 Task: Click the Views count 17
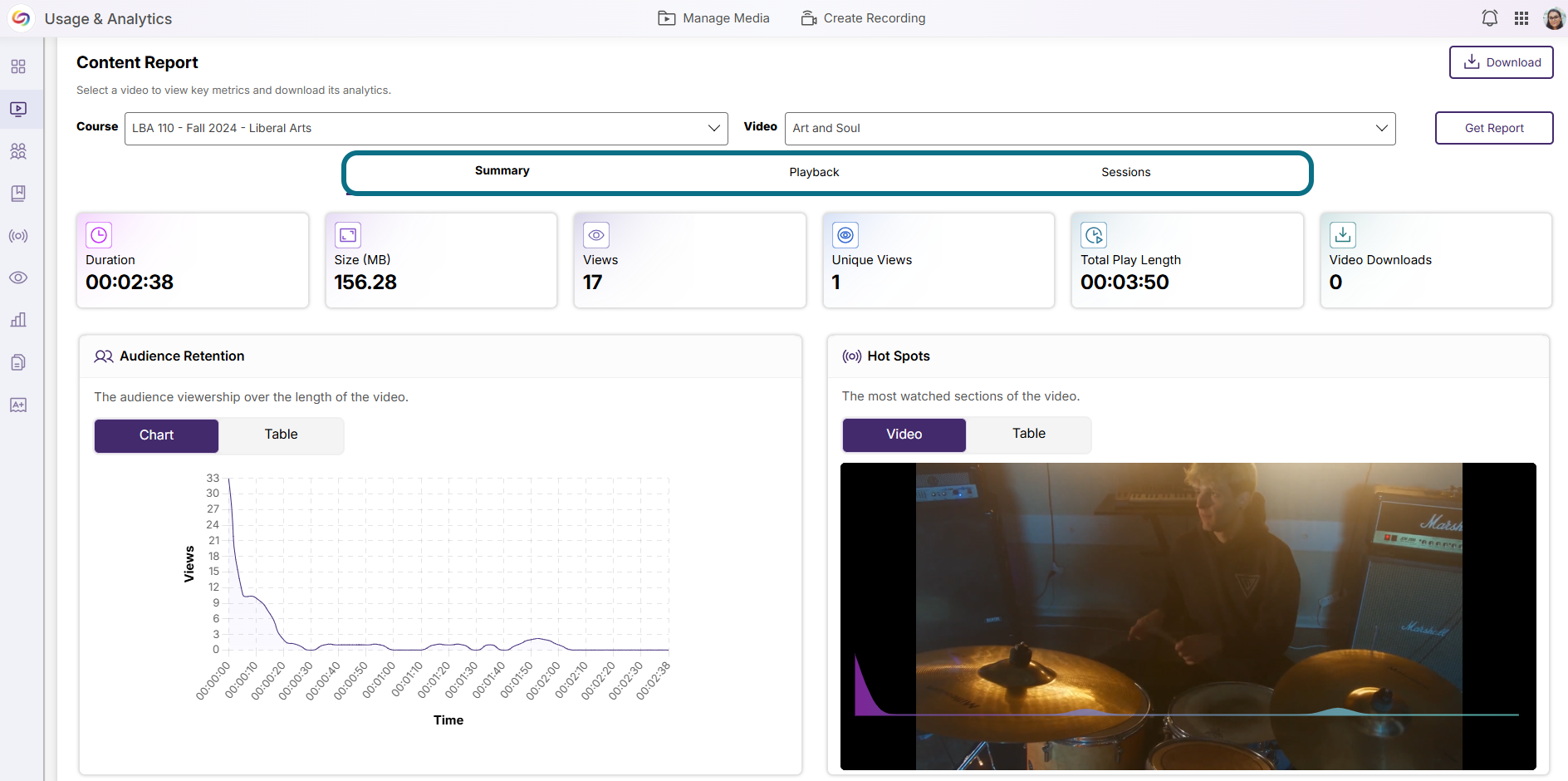pos(592,282)
